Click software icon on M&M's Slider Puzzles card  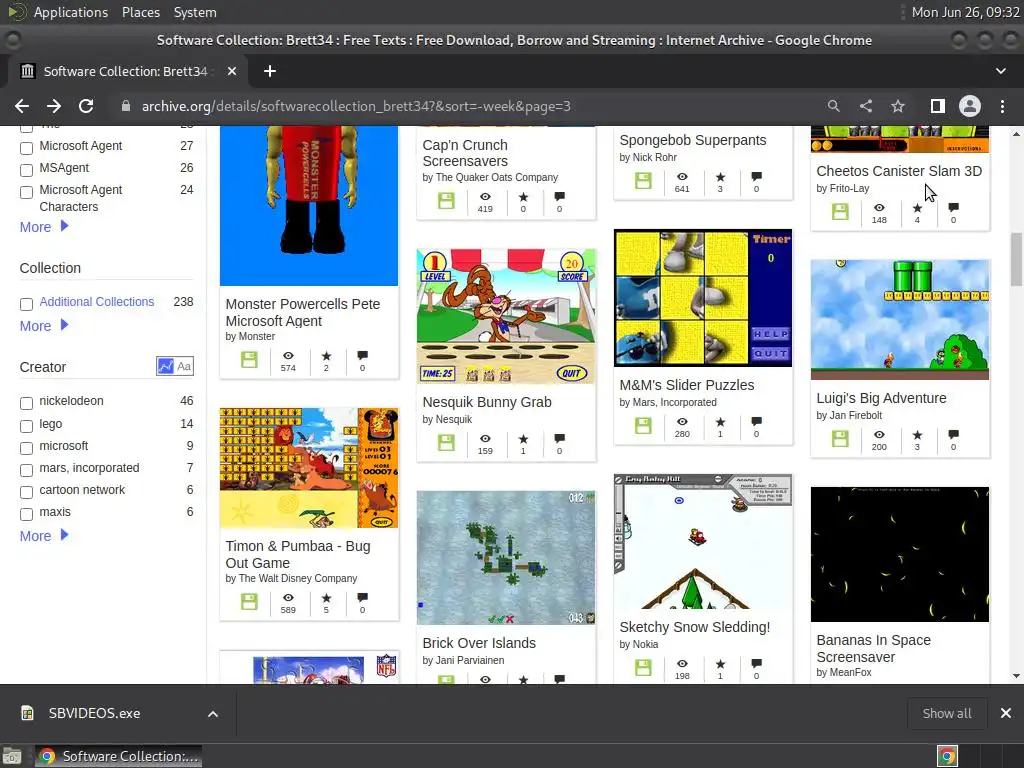click(643, 426)
